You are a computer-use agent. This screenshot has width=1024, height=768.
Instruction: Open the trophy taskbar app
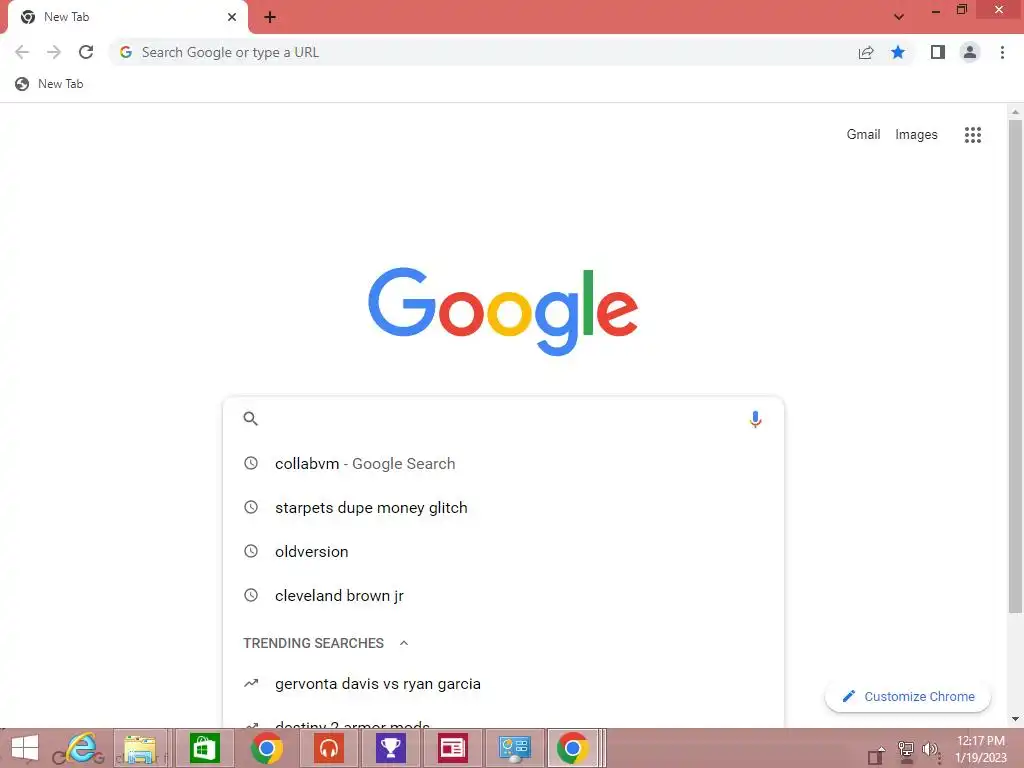click(391, 748)
